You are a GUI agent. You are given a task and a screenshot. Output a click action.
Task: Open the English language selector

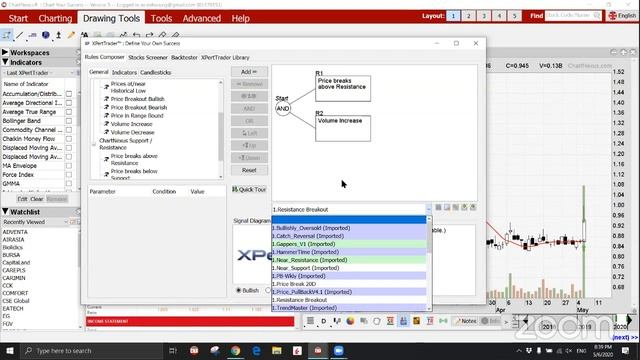click(622, 16)
